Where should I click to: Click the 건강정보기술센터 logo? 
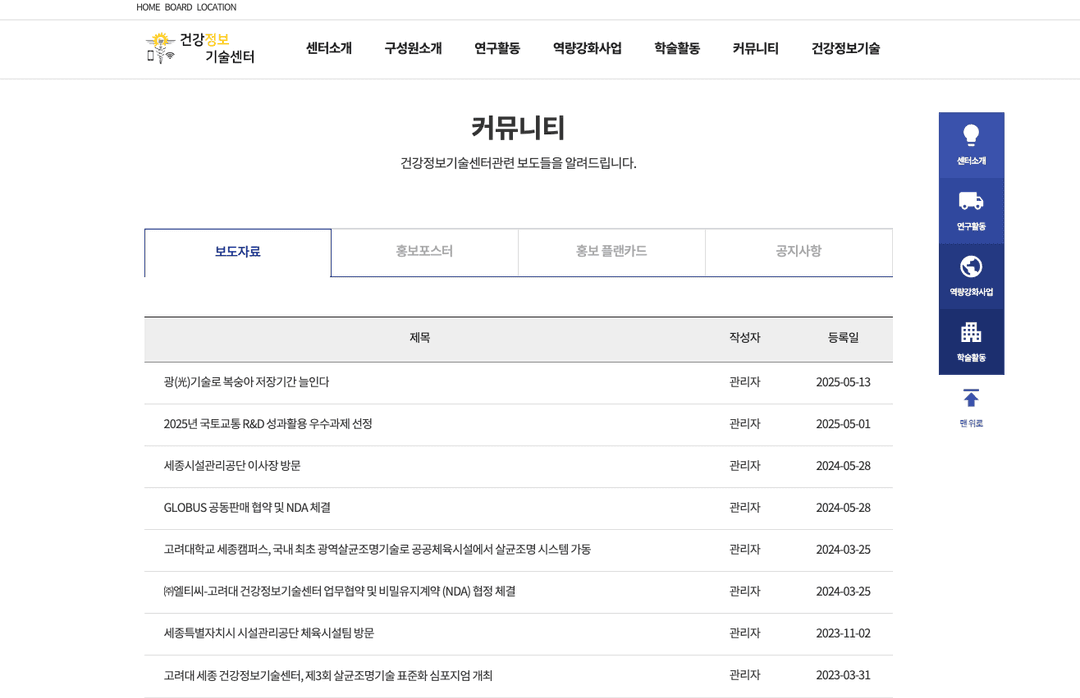pos(200,48)
